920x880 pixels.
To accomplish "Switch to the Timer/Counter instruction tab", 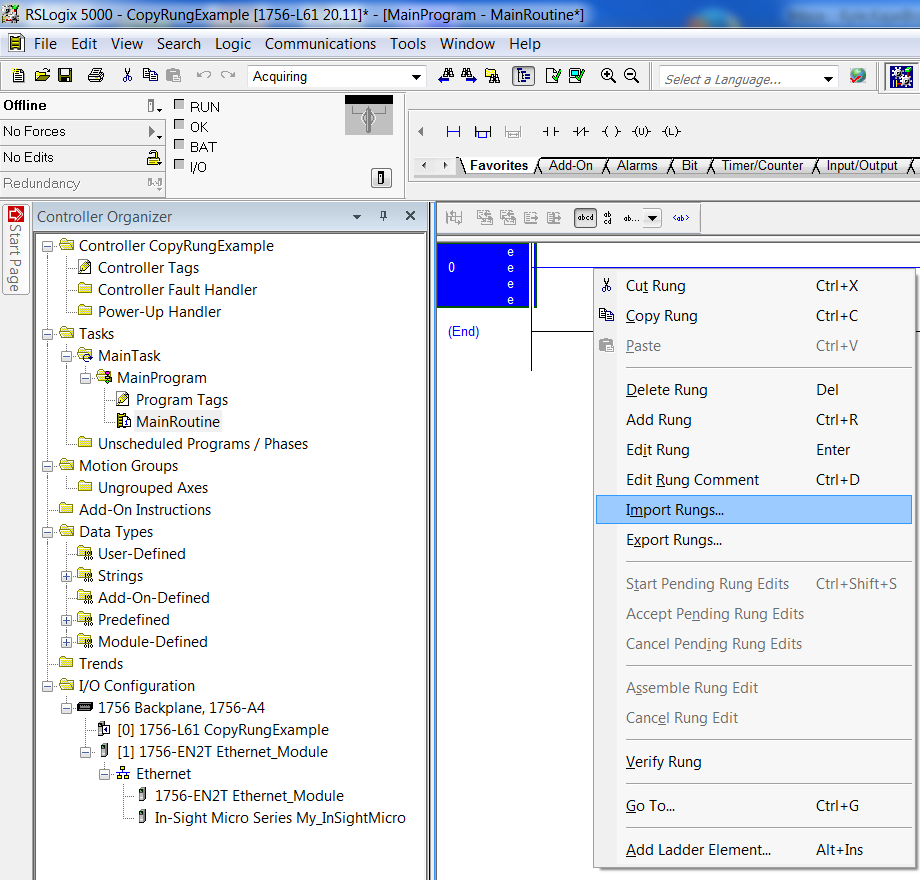I will click(762, 166).
